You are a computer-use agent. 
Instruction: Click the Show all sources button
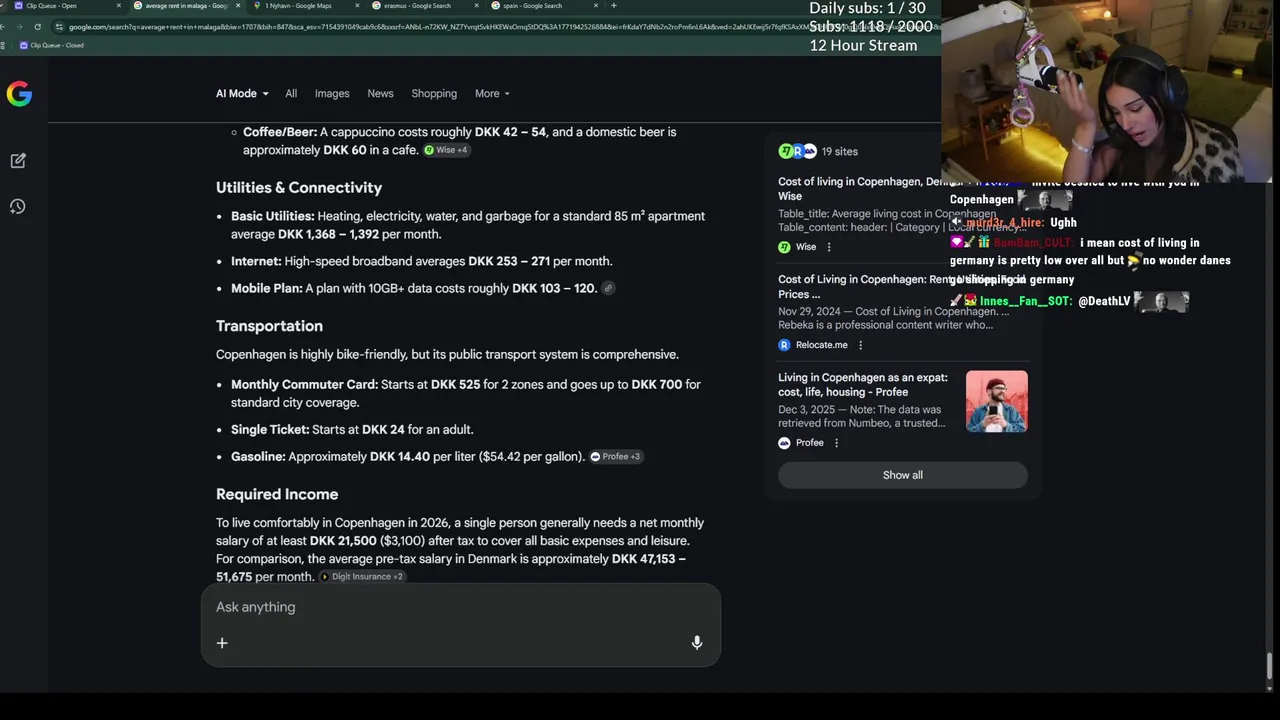[903, 475]
